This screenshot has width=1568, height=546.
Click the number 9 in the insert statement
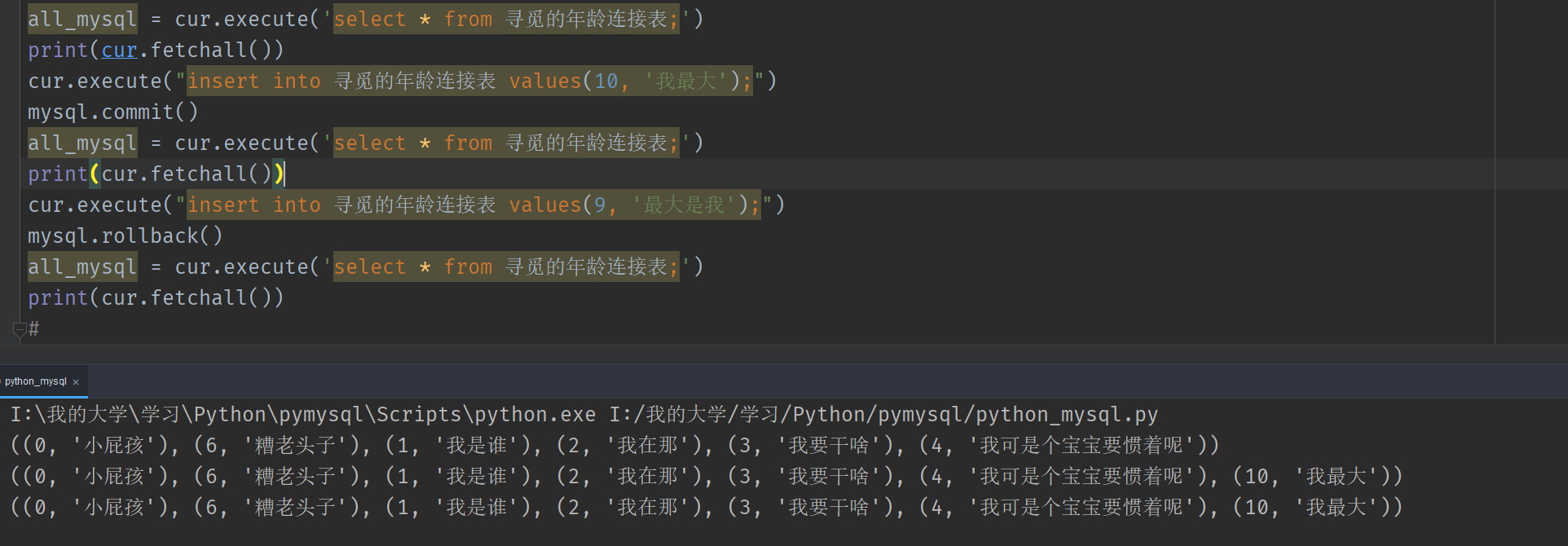click(600, 205)
